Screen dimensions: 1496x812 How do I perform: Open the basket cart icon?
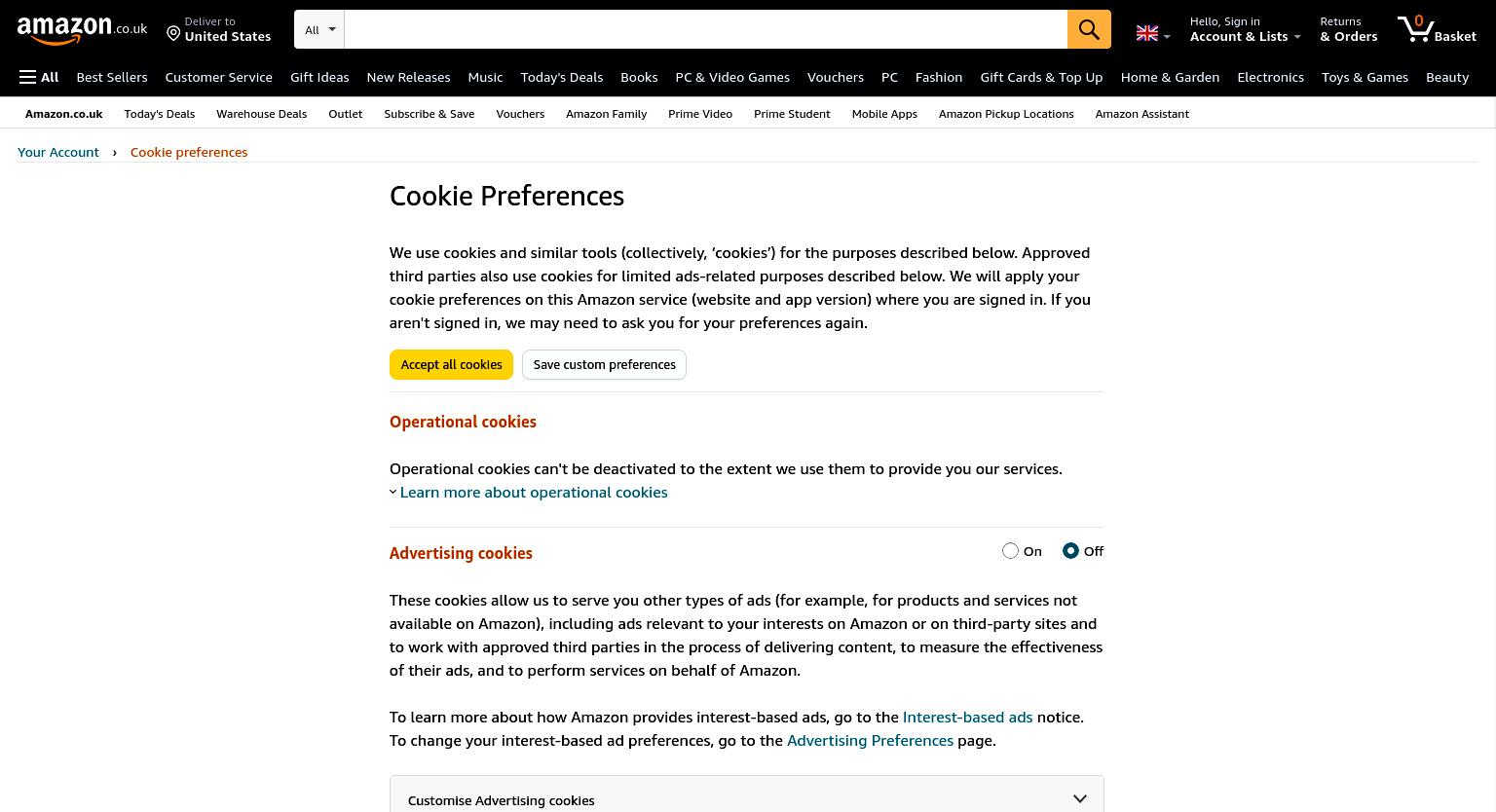click(1437, 29)
